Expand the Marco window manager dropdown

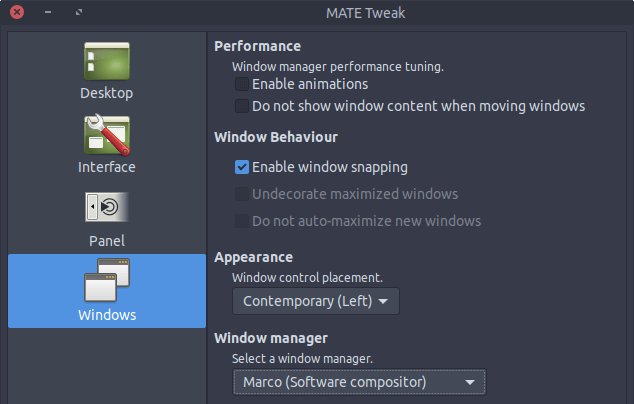coord(357,382)
